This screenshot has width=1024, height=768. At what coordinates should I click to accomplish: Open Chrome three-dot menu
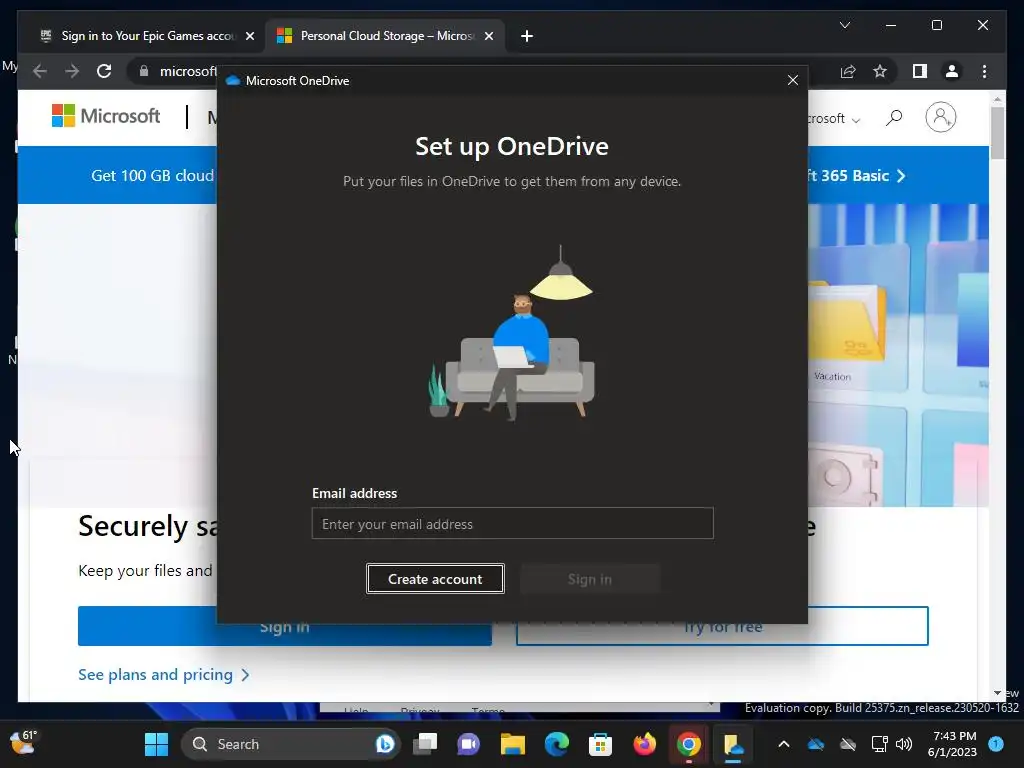pyautogui.click(x=984, y=71)
